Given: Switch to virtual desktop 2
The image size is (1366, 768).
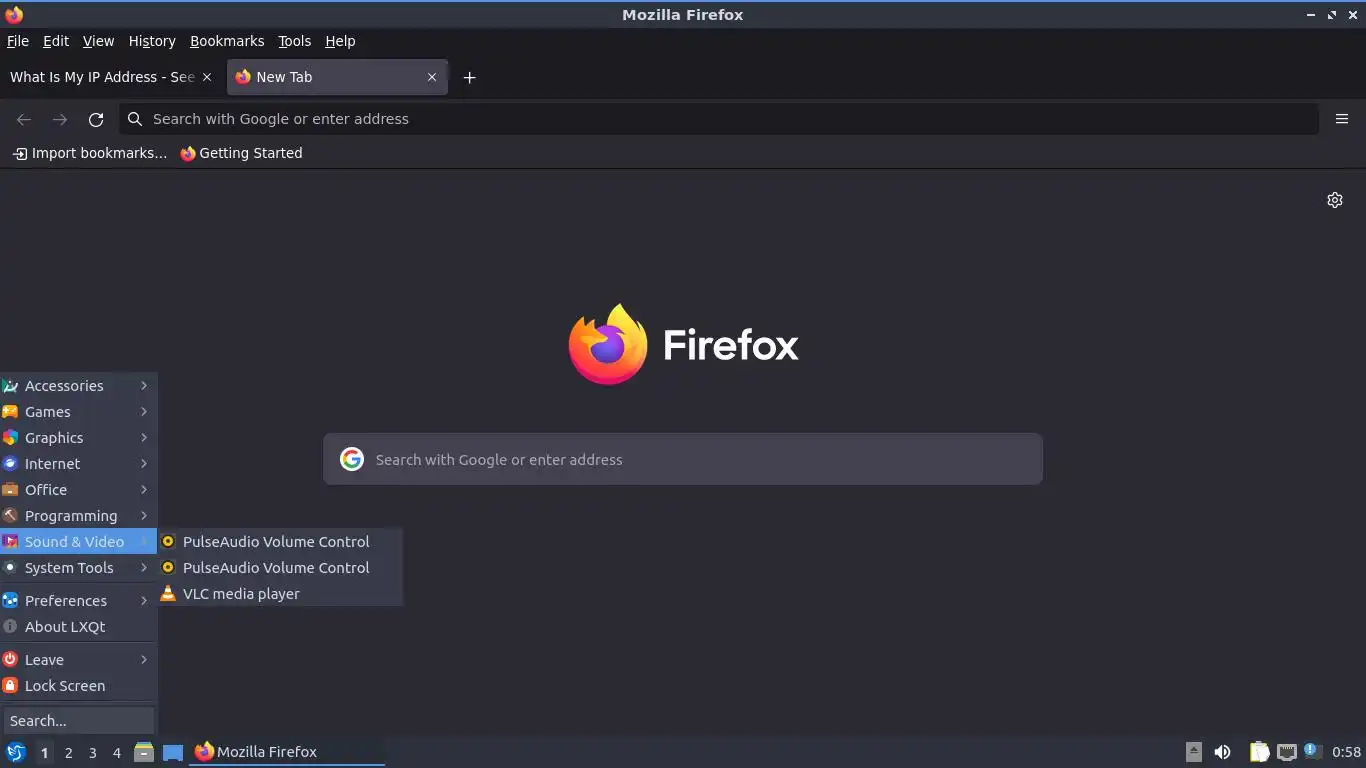Looking at the screenshot, I should point(68,752).
